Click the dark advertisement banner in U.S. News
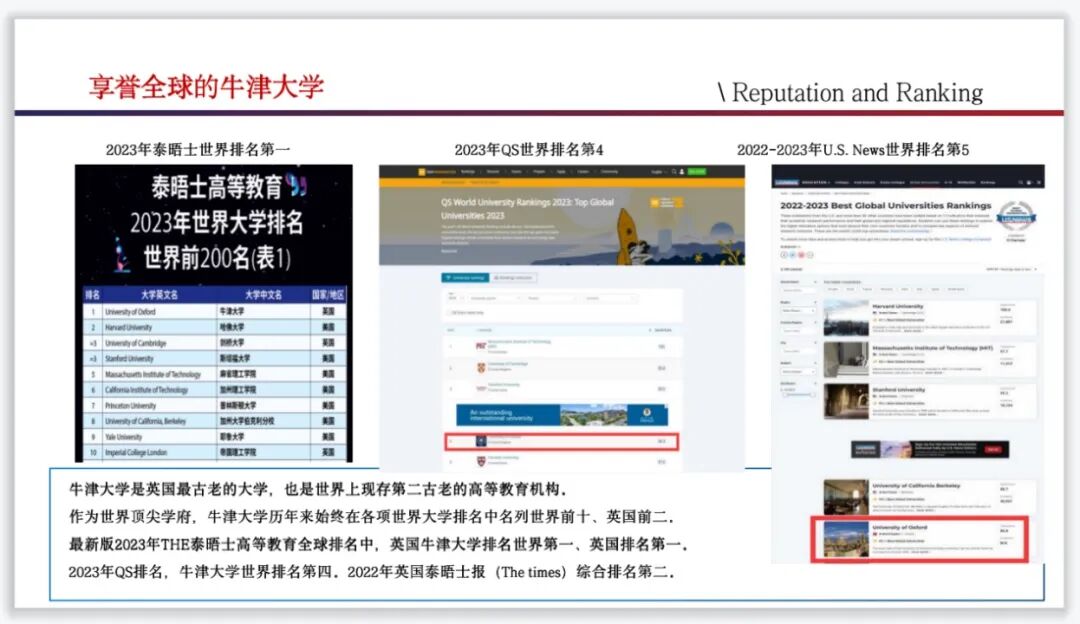 930,450
